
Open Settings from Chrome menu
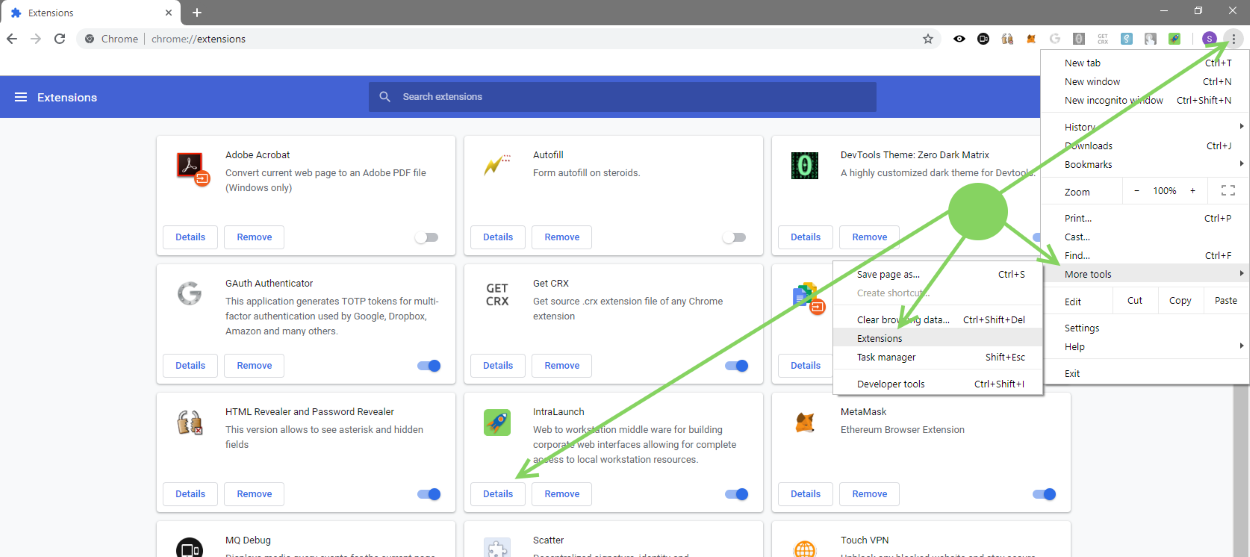coord(1145,328)
